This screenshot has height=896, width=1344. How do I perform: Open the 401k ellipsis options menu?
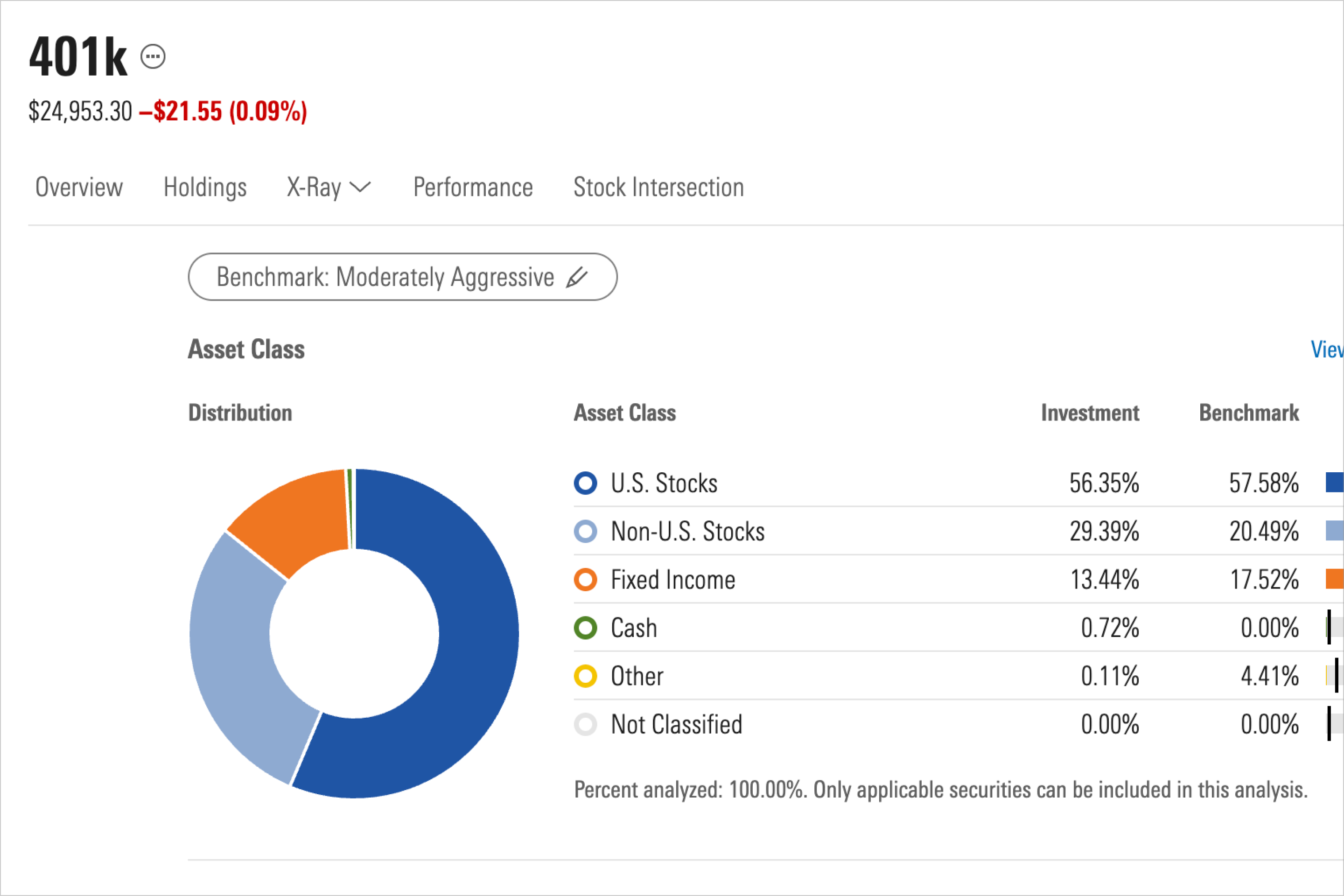coord(153,56)
